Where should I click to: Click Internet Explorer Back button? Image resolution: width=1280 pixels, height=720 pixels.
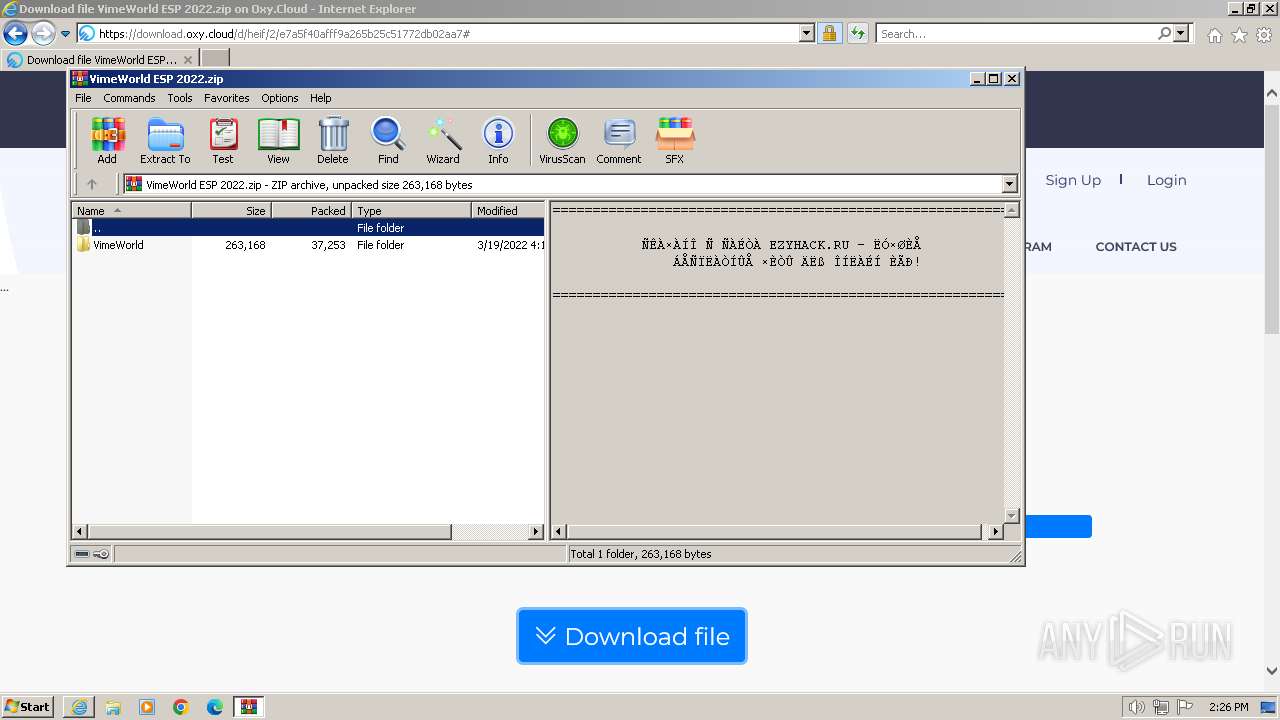(16, 34)
